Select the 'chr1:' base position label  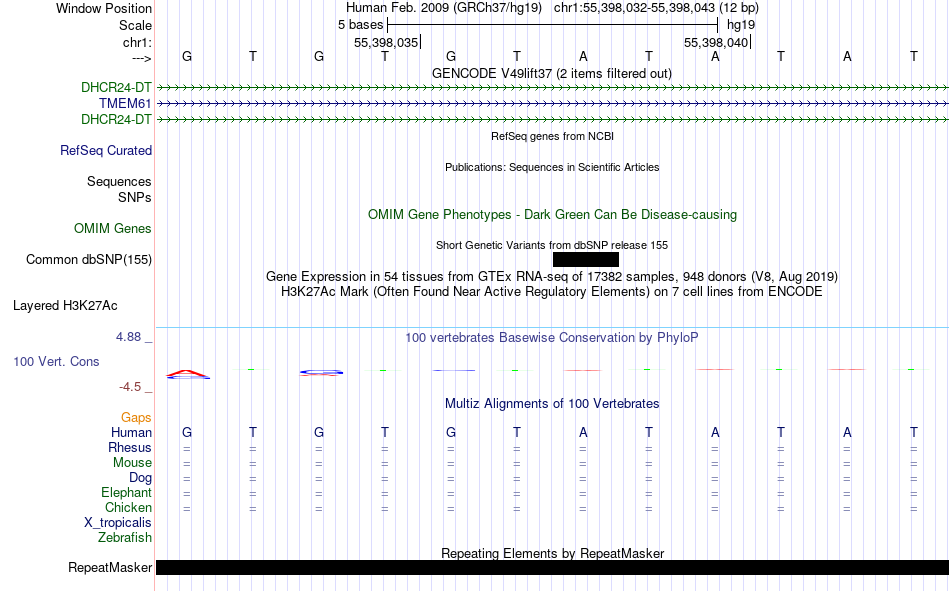(137, 42)
